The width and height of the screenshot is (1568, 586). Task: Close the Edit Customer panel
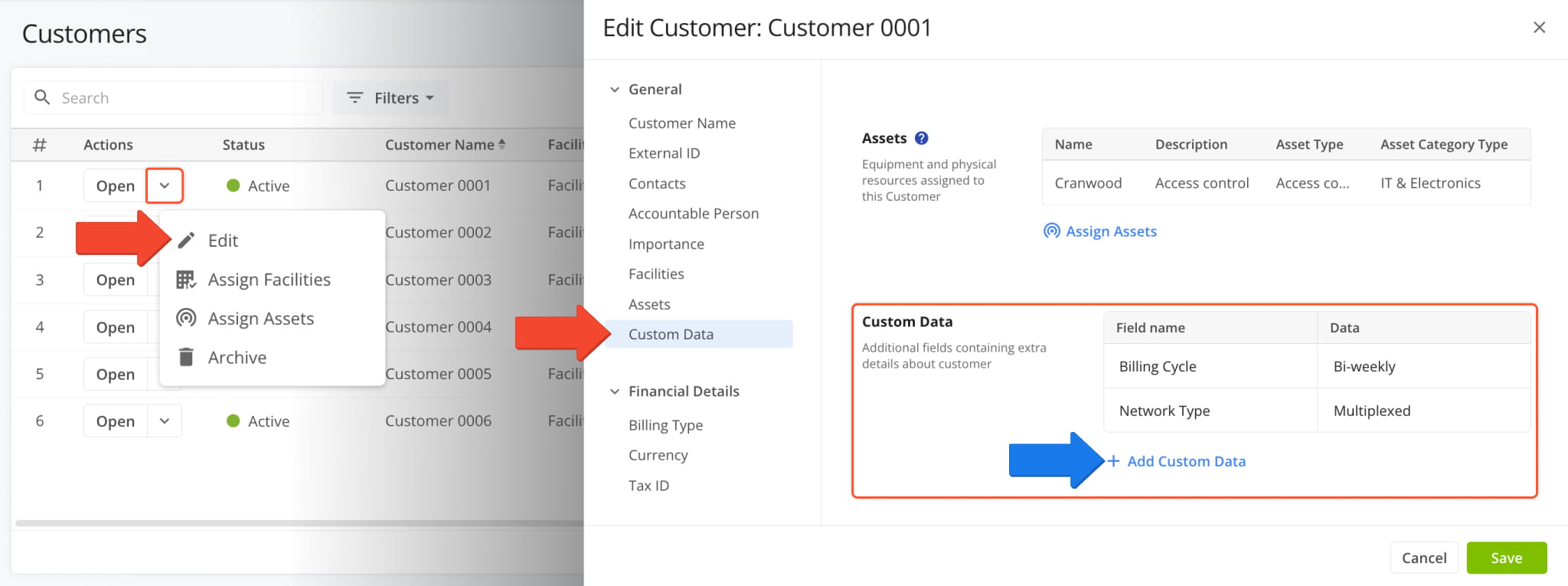click(x=1539, y=28)
